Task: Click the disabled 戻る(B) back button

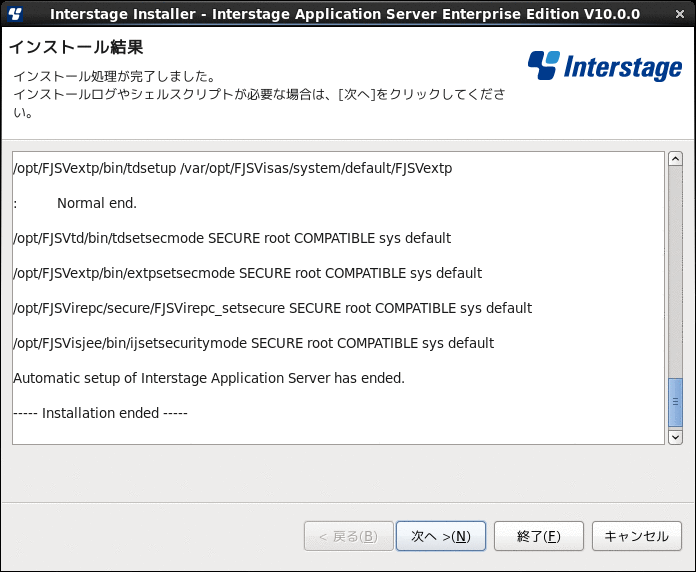Action: click(x=348, y=536)
